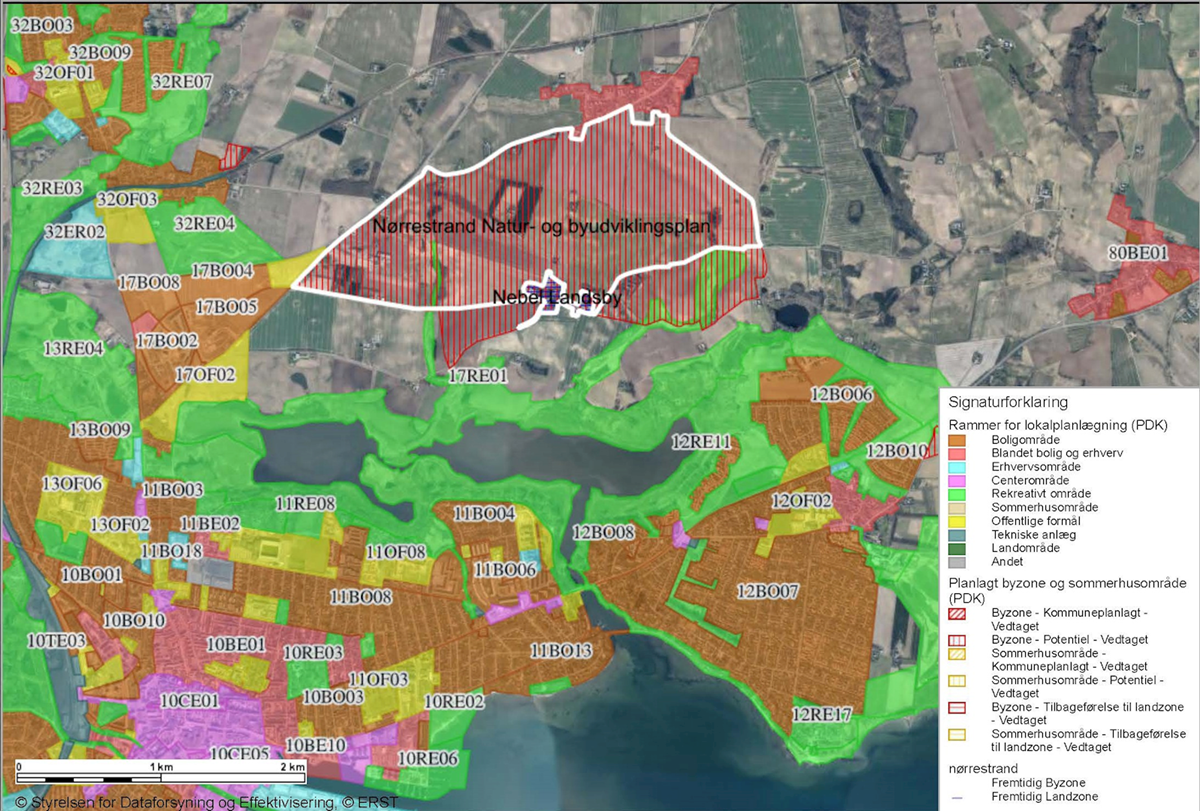
Task: Click the 17RE01 recreational area label
Action: click(478, 376)
